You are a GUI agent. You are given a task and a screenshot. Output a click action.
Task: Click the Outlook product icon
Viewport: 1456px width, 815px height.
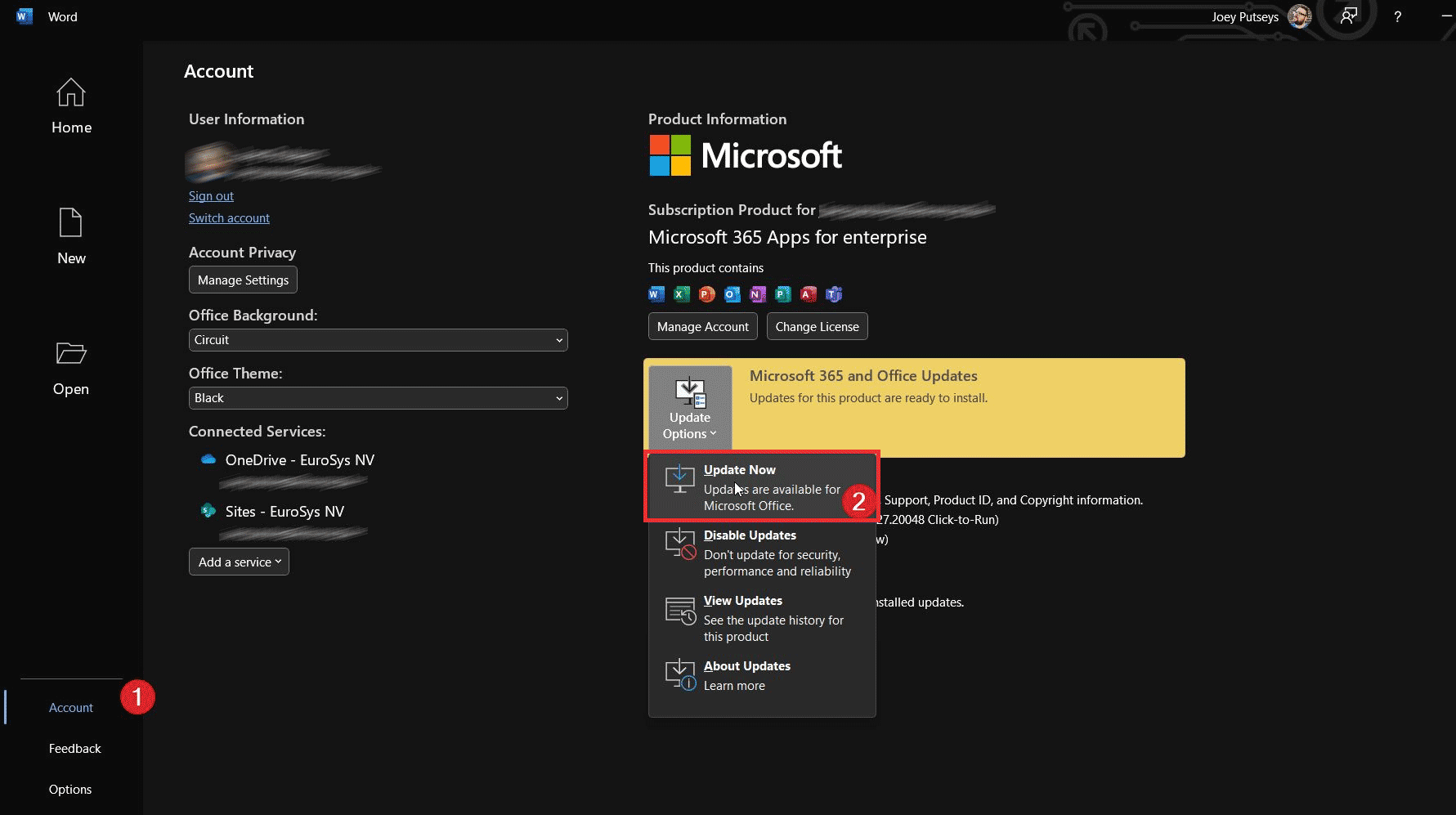coord(732,294)
